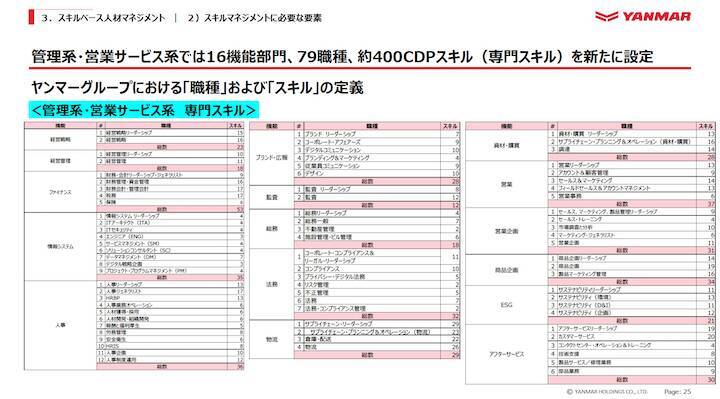Click the cyan label '管理系・営業サービス系 専門スキル'
The height and width of the screenshot is (399, 720).
tap(144, 110)
